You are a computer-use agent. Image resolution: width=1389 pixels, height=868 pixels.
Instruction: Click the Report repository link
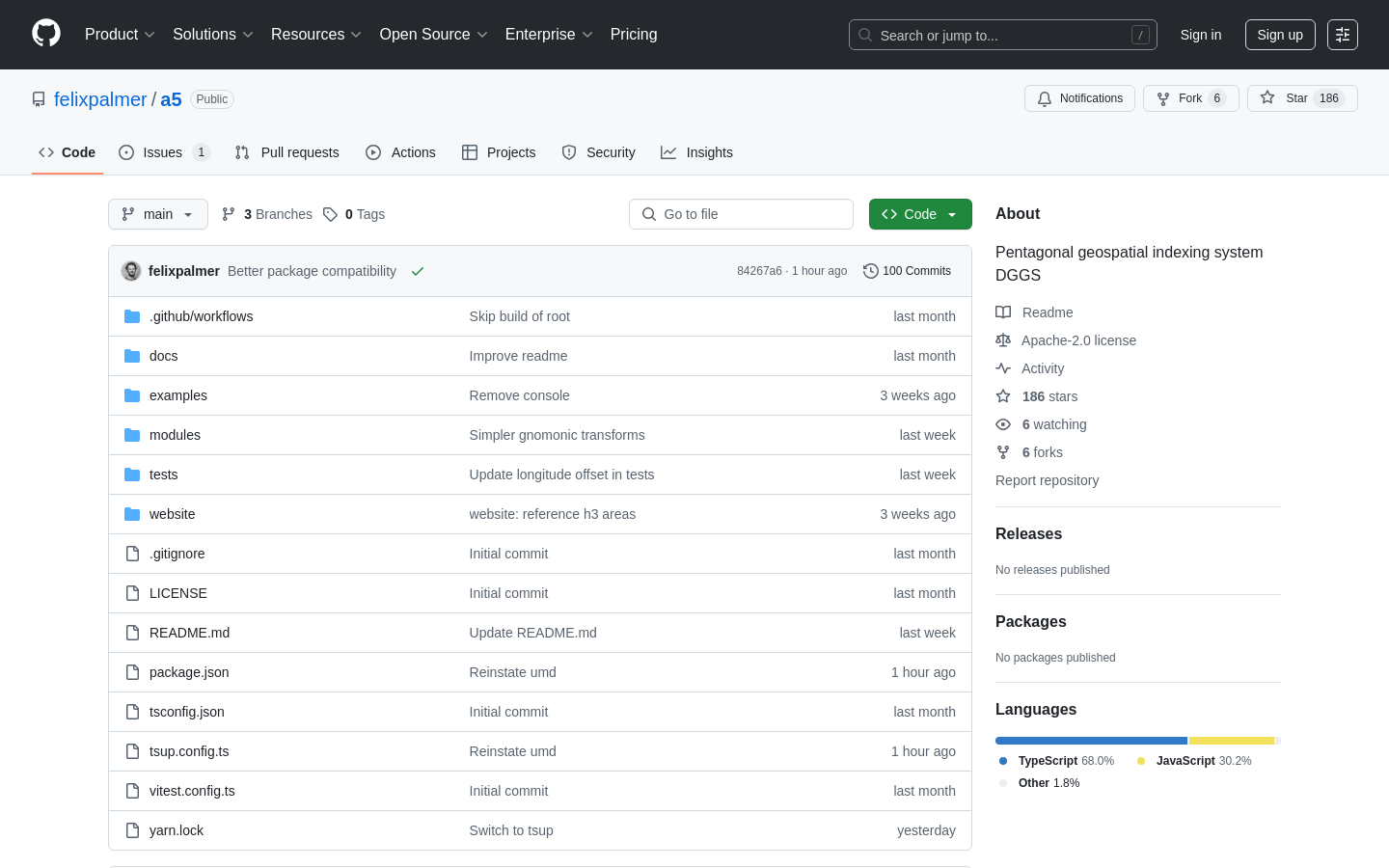(1047, 480)
